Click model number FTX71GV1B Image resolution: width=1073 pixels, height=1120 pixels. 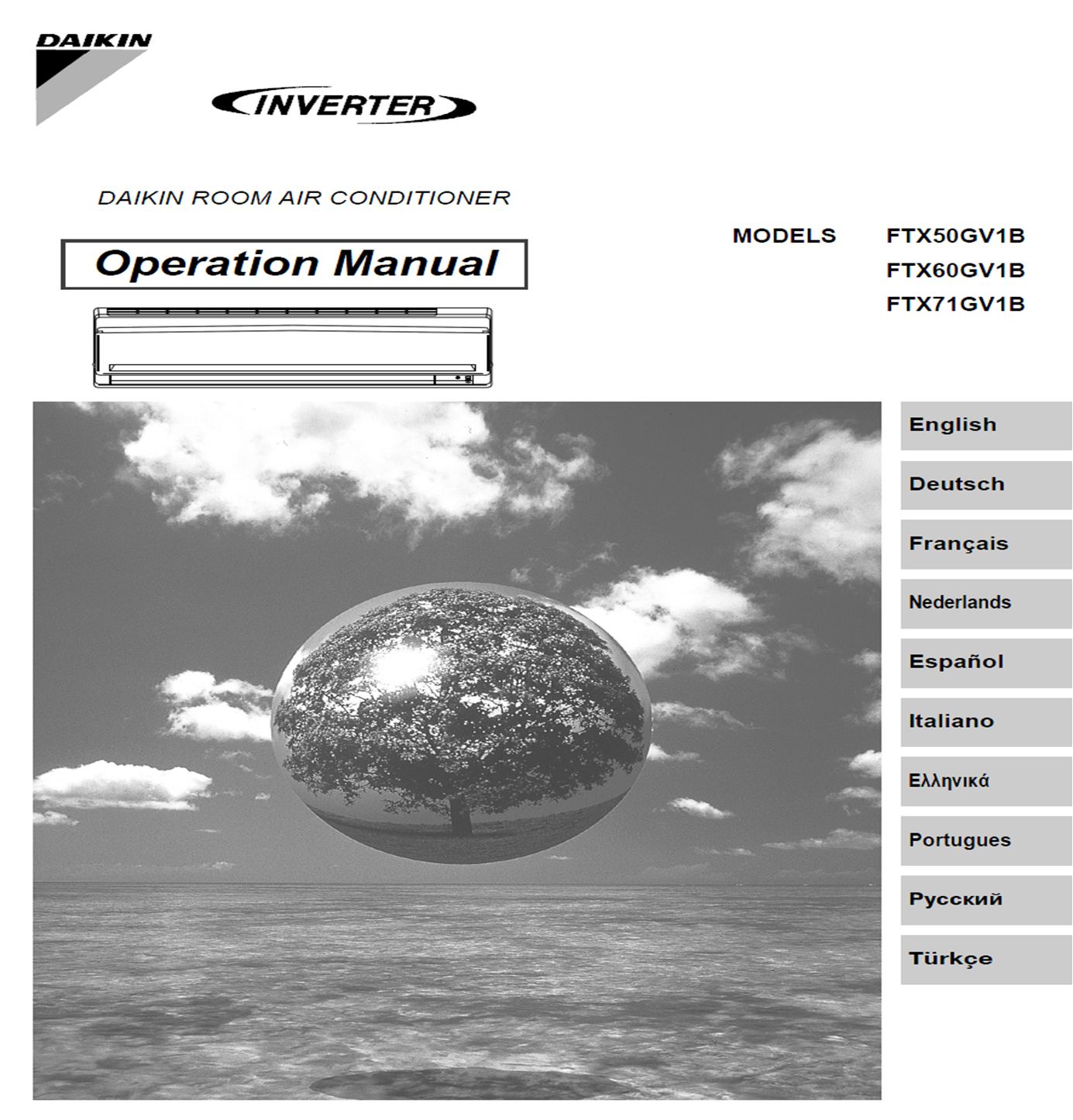click(x=955, y=305)
